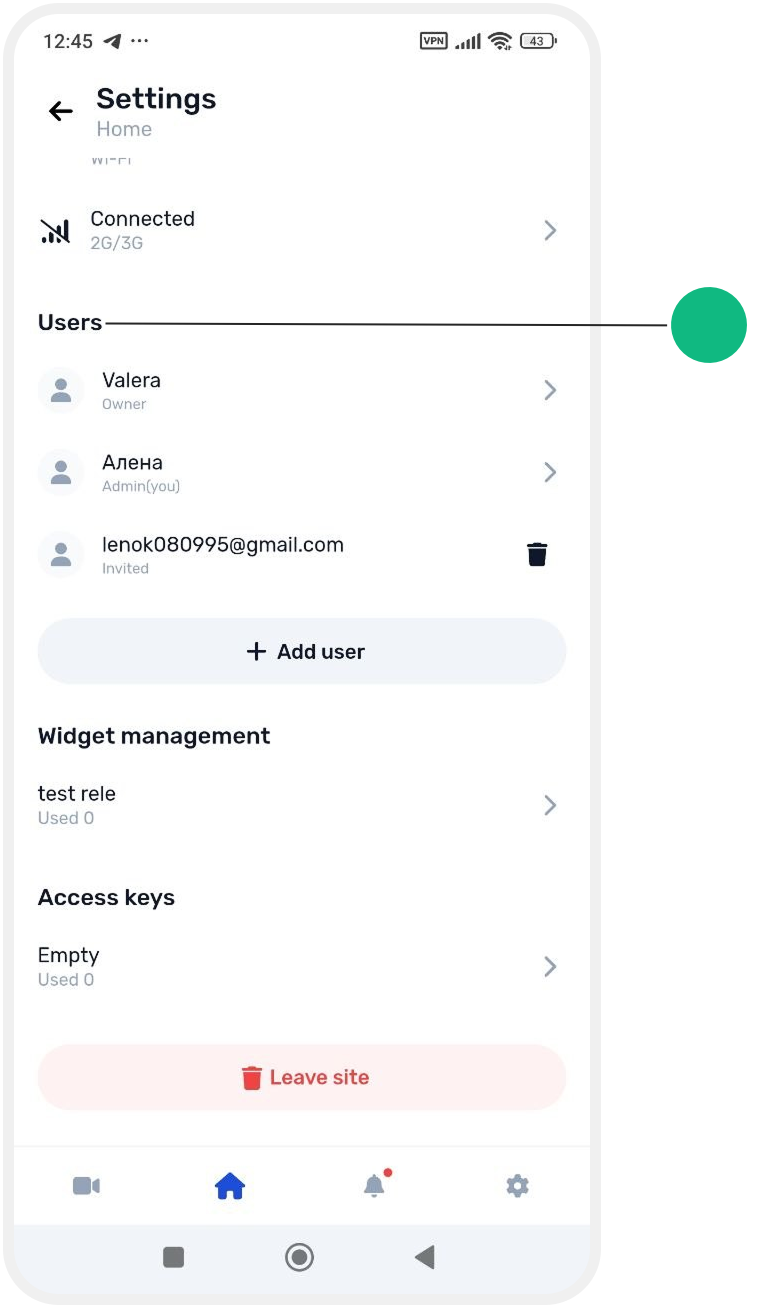
Task: Delete the invited lenok080995@gmail.com user
Action: click(537, 554)
